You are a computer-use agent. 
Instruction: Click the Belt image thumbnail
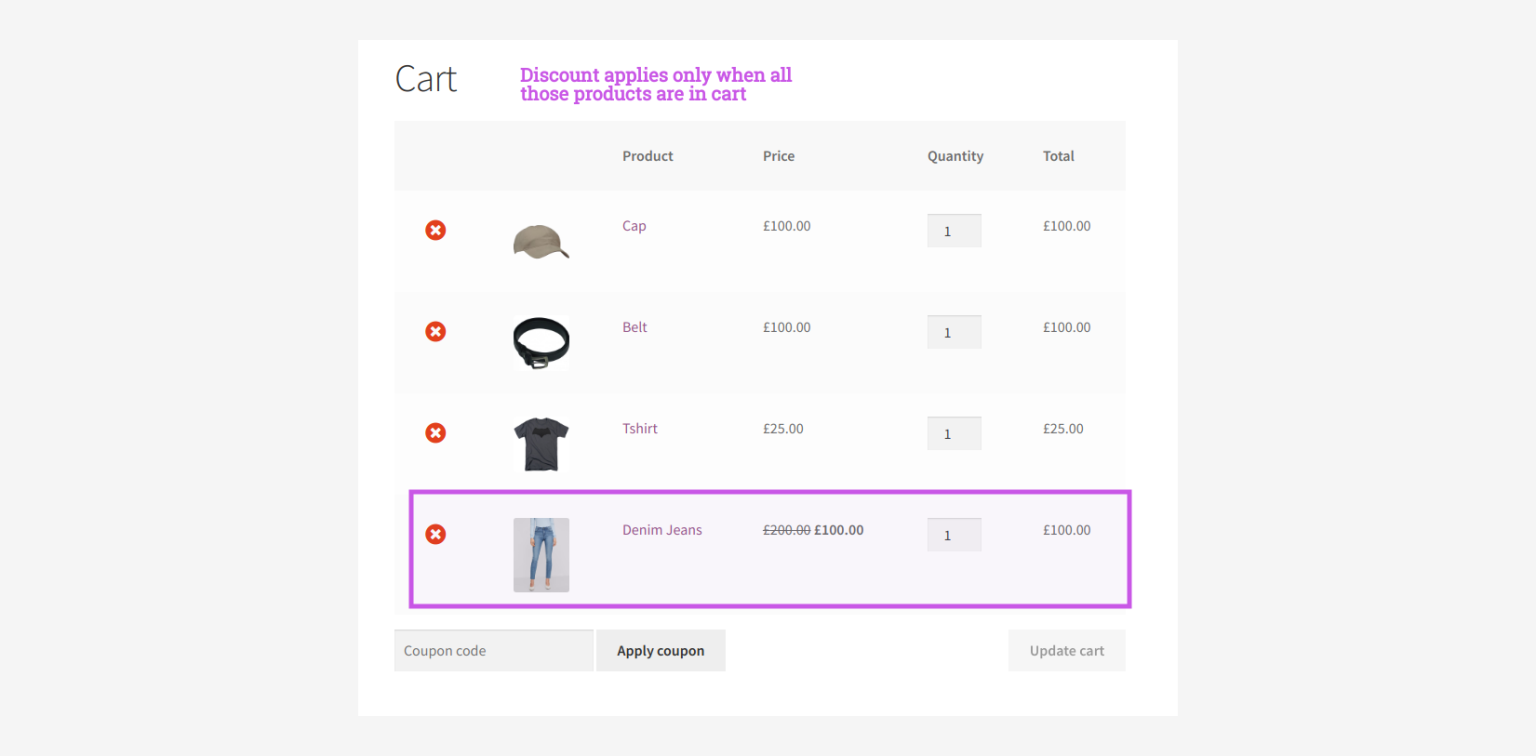pyautogui.click(x=541, y=343)
